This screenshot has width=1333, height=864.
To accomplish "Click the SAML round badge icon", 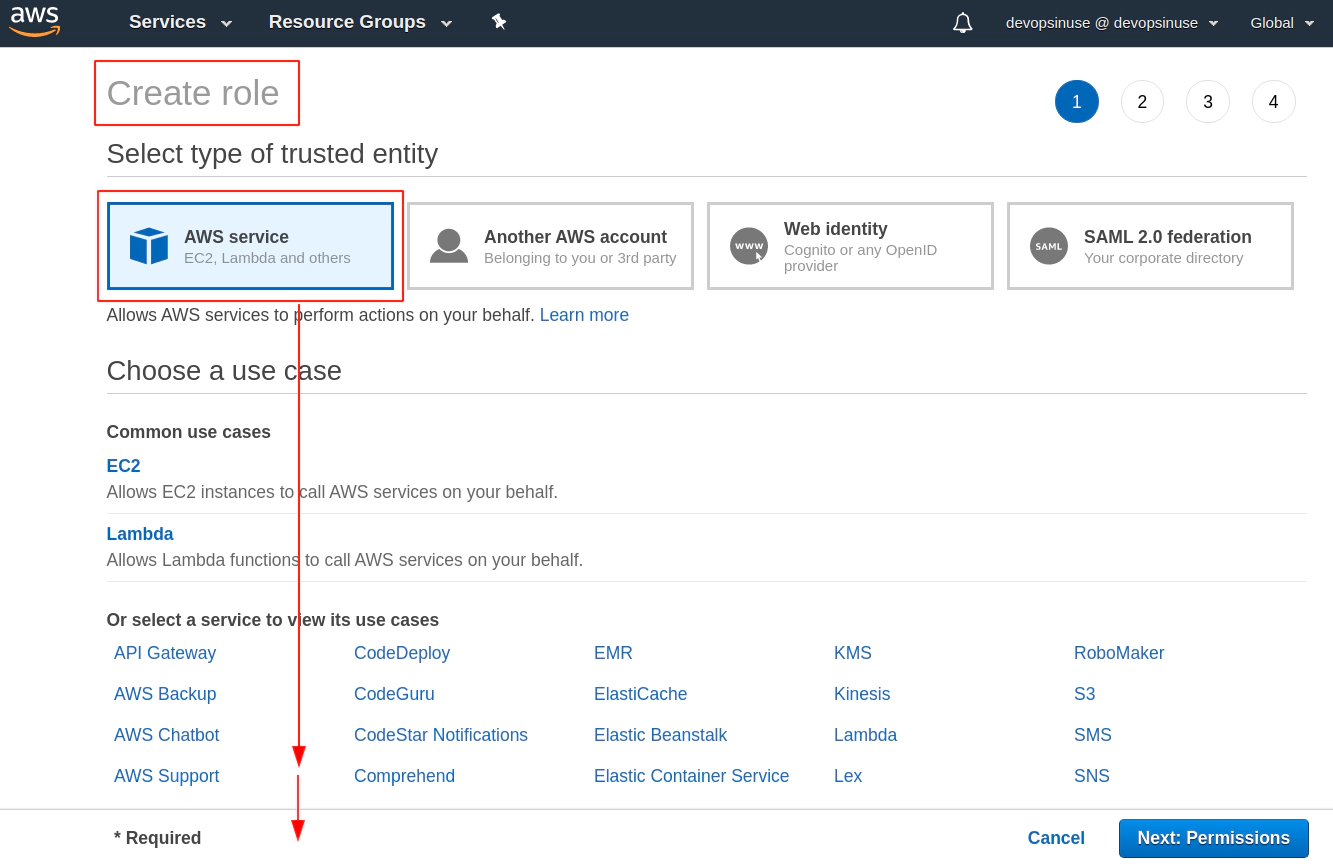I will pyautogui.click(x=1049, y=246).
